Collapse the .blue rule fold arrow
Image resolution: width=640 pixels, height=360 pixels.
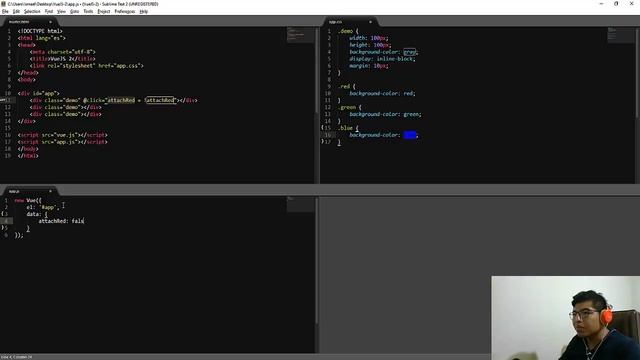coord(322,128)
